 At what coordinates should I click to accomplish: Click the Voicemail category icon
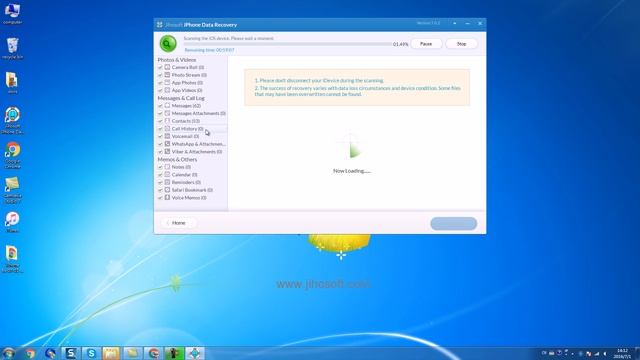tap(167, 136)
